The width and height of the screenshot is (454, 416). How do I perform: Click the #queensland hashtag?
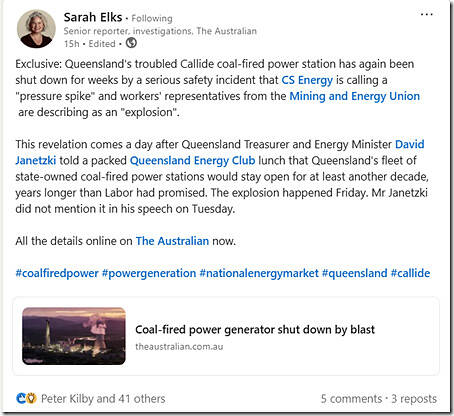point(355,273)
